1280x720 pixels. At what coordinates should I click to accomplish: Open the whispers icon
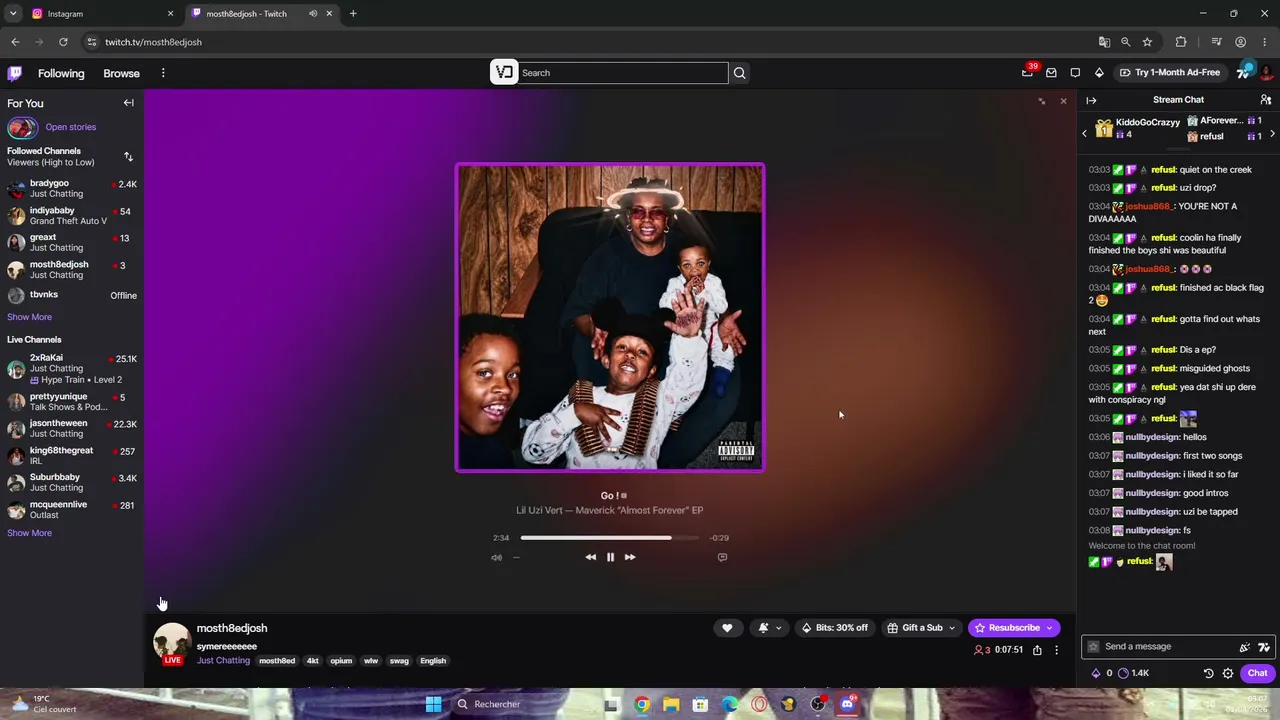(x=1075, y=73)
